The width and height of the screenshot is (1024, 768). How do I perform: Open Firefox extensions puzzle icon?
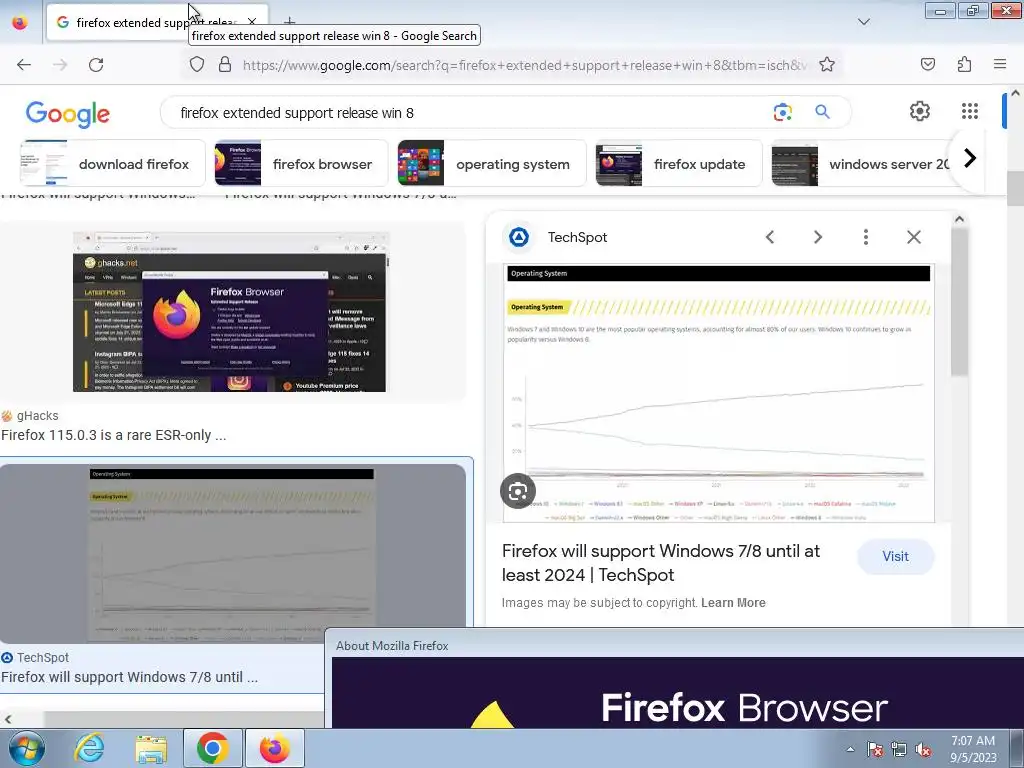pos(964,65)
